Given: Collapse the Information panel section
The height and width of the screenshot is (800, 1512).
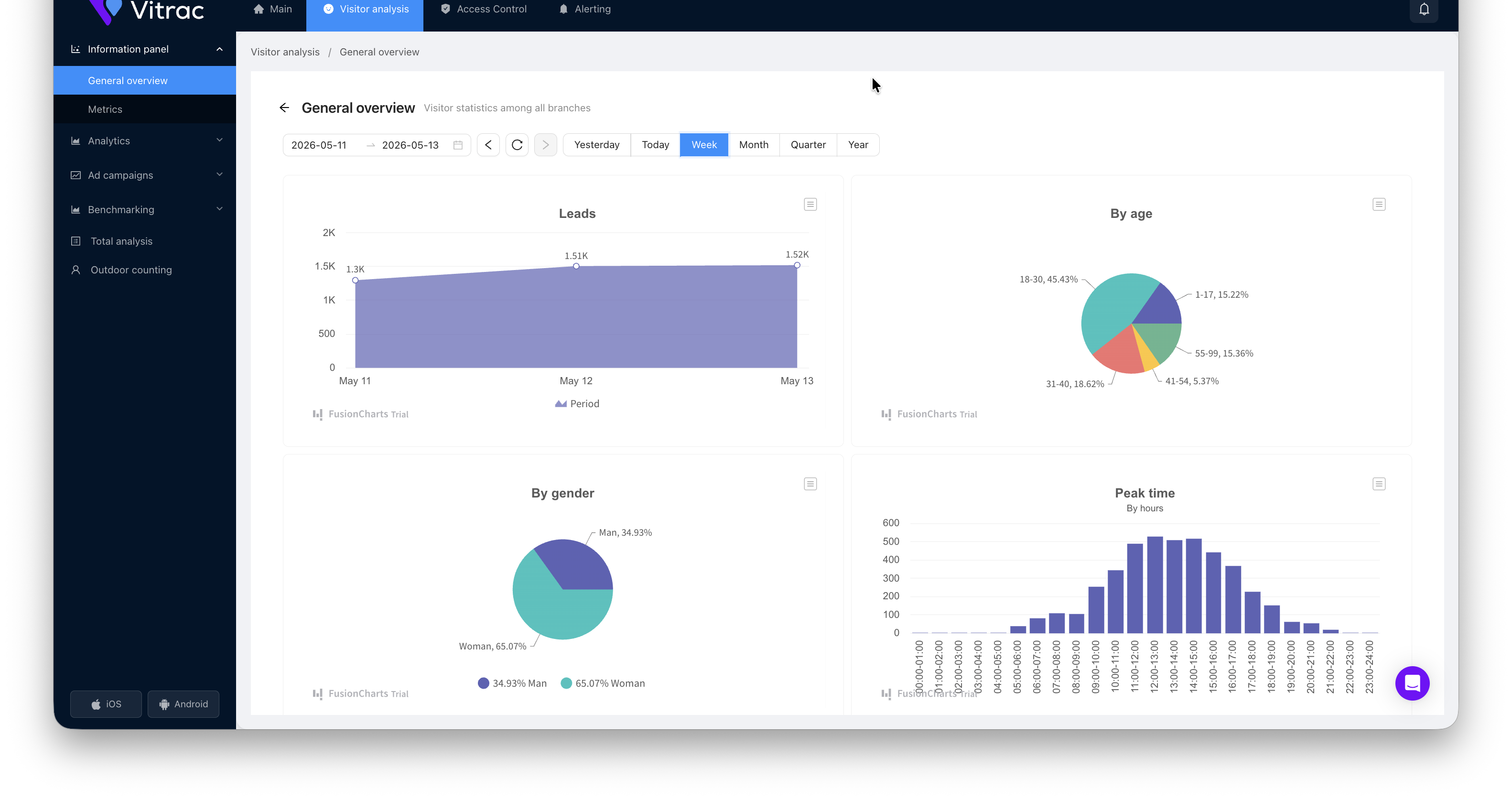Looking at the screenshot, I should coord(219,49).
